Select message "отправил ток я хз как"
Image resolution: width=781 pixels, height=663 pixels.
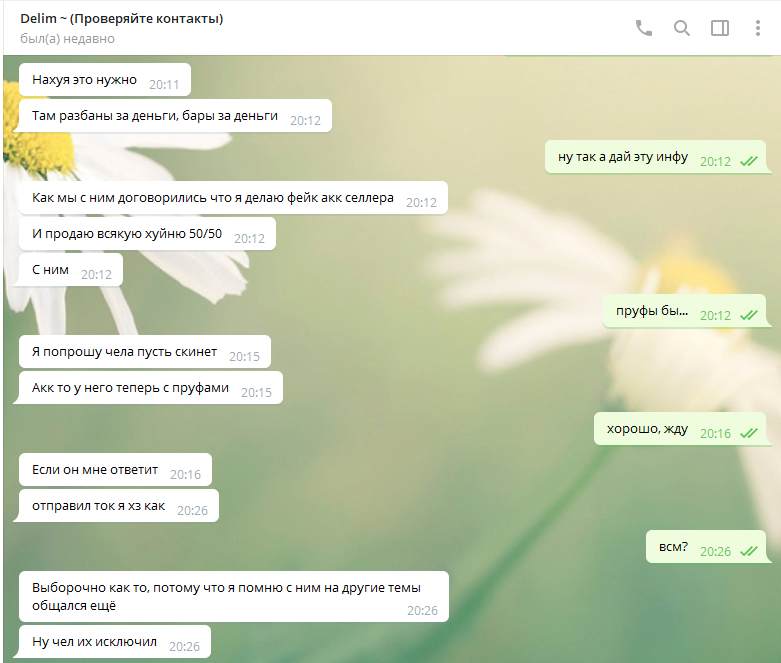99,506
